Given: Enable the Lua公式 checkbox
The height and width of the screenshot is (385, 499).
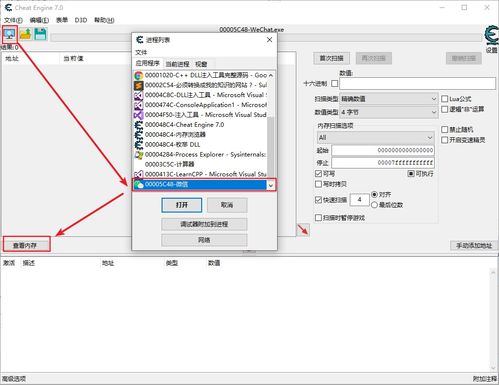Looking at the screenshot, I should [x=444, y=99].
